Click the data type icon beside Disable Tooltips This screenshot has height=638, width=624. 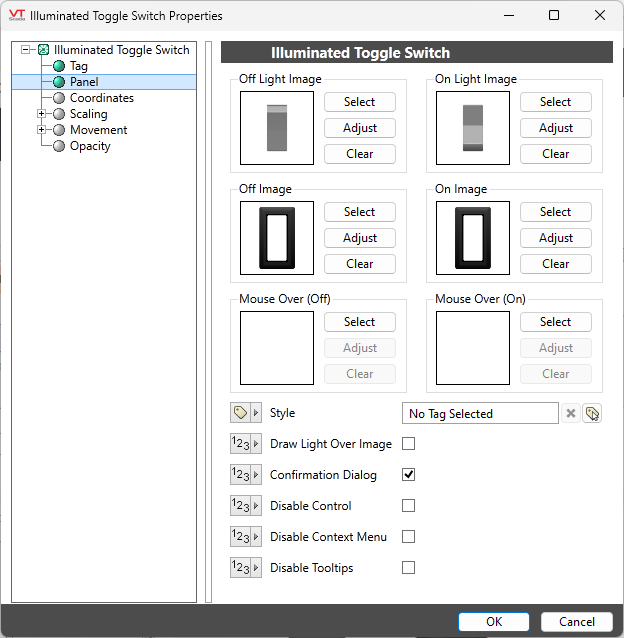[x=240, y=568]
